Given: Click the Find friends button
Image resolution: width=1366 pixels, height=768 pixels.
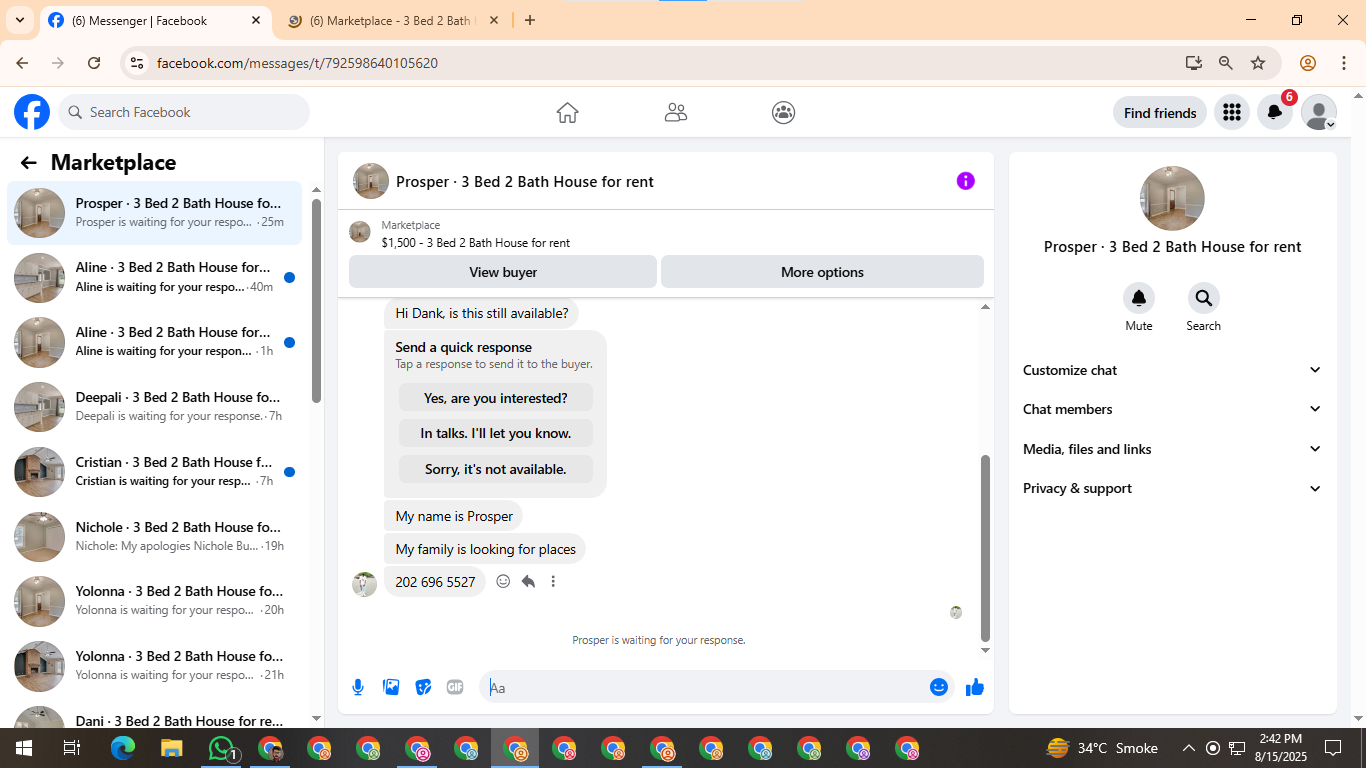Looking at the screenshot, I should [x=1160, y=113].
